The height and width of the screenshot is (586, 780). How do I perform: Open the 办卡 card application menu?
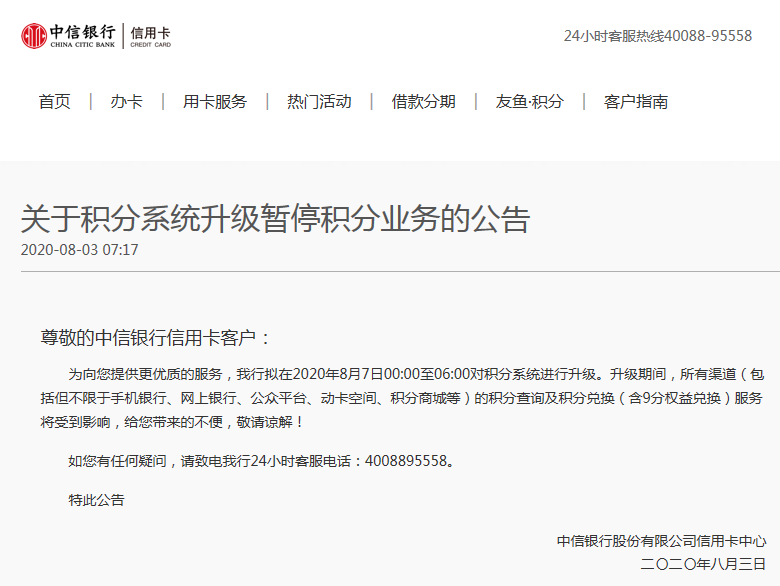tap(126, 101)
